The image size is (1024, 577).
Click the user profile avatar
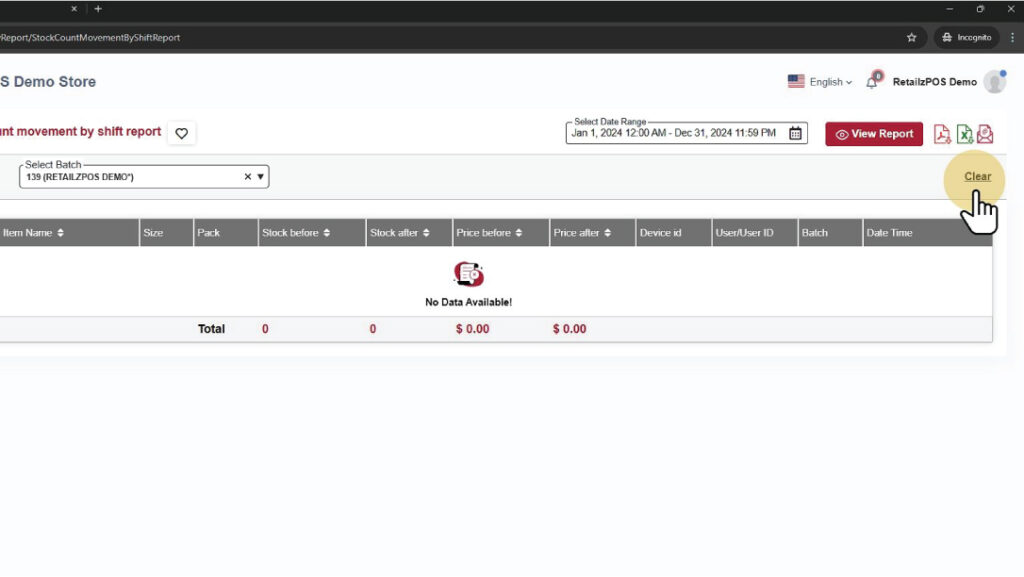pos(994,82)
